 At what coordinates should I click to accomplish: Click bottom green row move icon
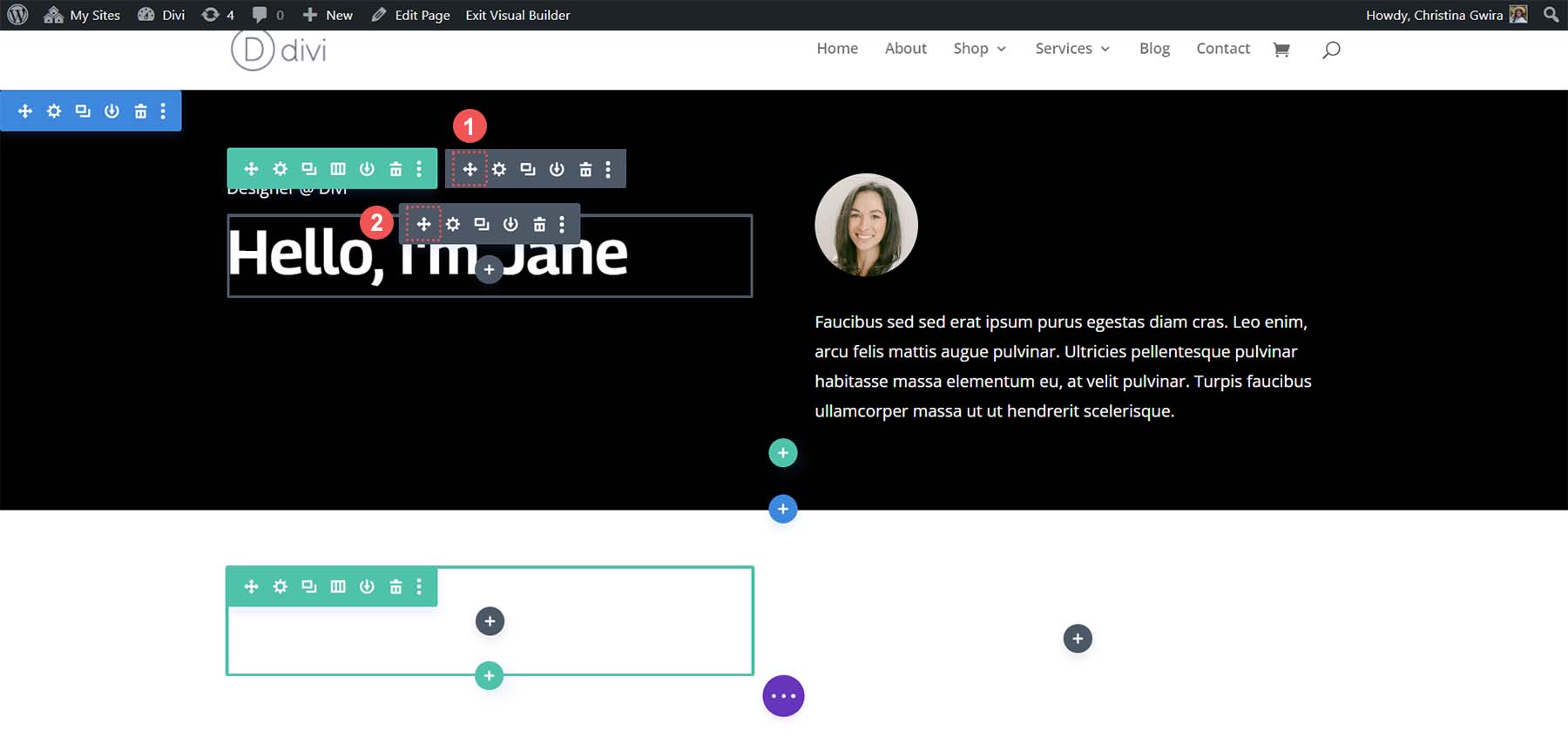[x=251, y=586]
